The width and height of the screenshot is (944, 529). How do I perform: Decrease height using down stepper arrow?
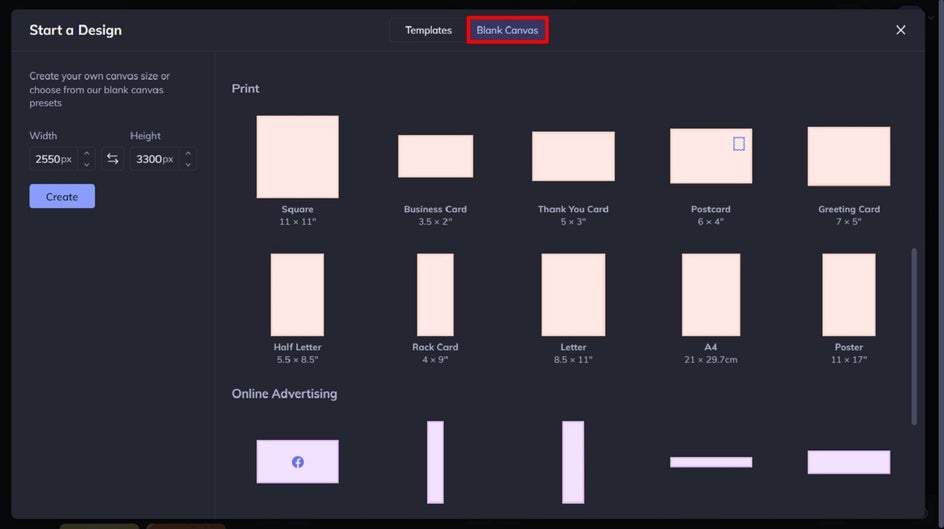point(188,164)
